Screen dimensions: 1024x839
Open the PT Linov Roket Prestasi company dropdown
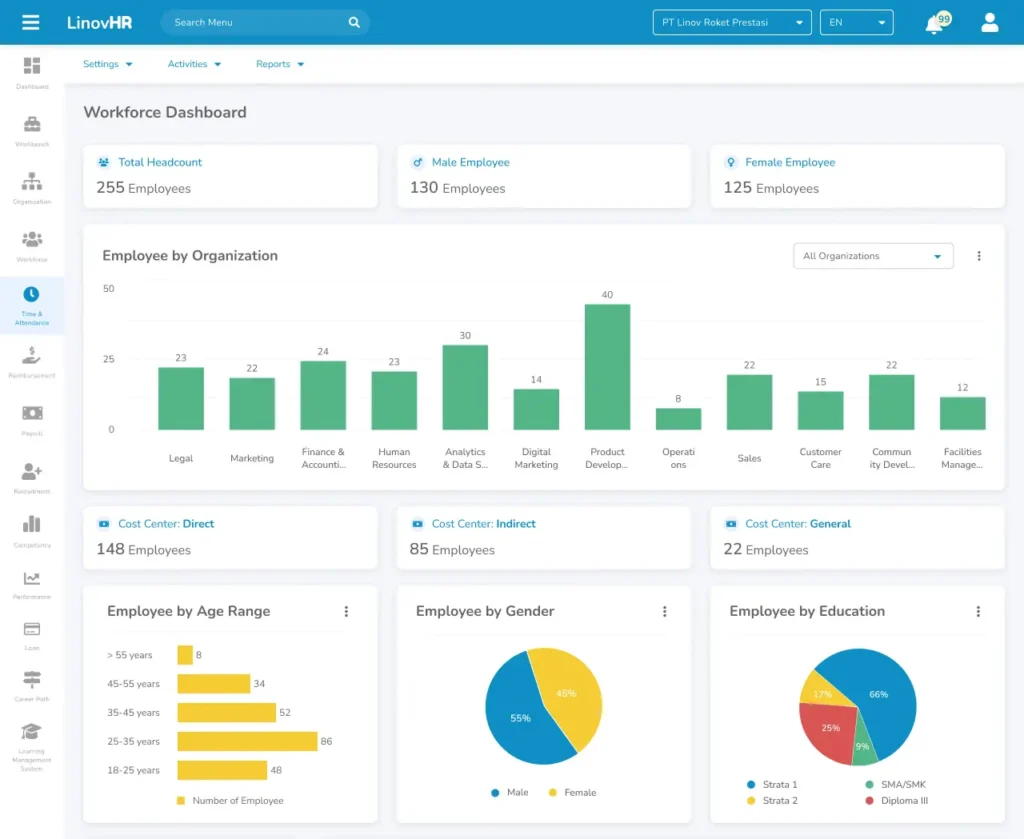coord(731,22)
